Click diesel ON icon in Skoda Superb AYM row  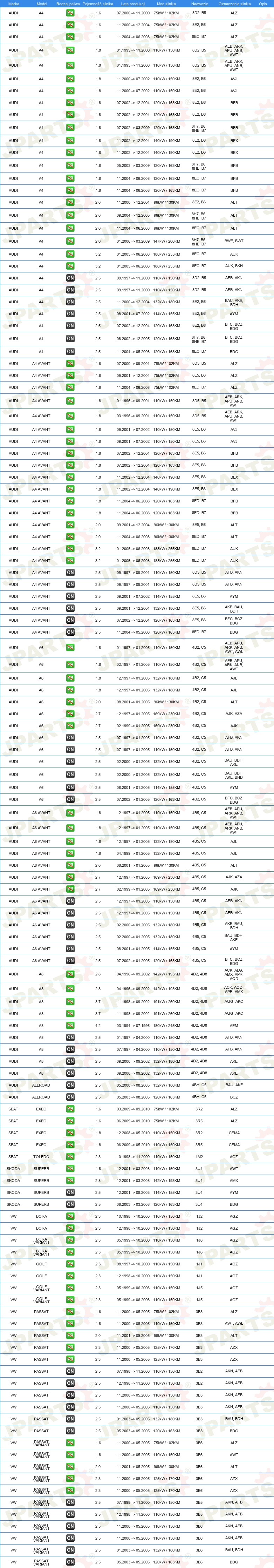click(x=70, y=1192)
